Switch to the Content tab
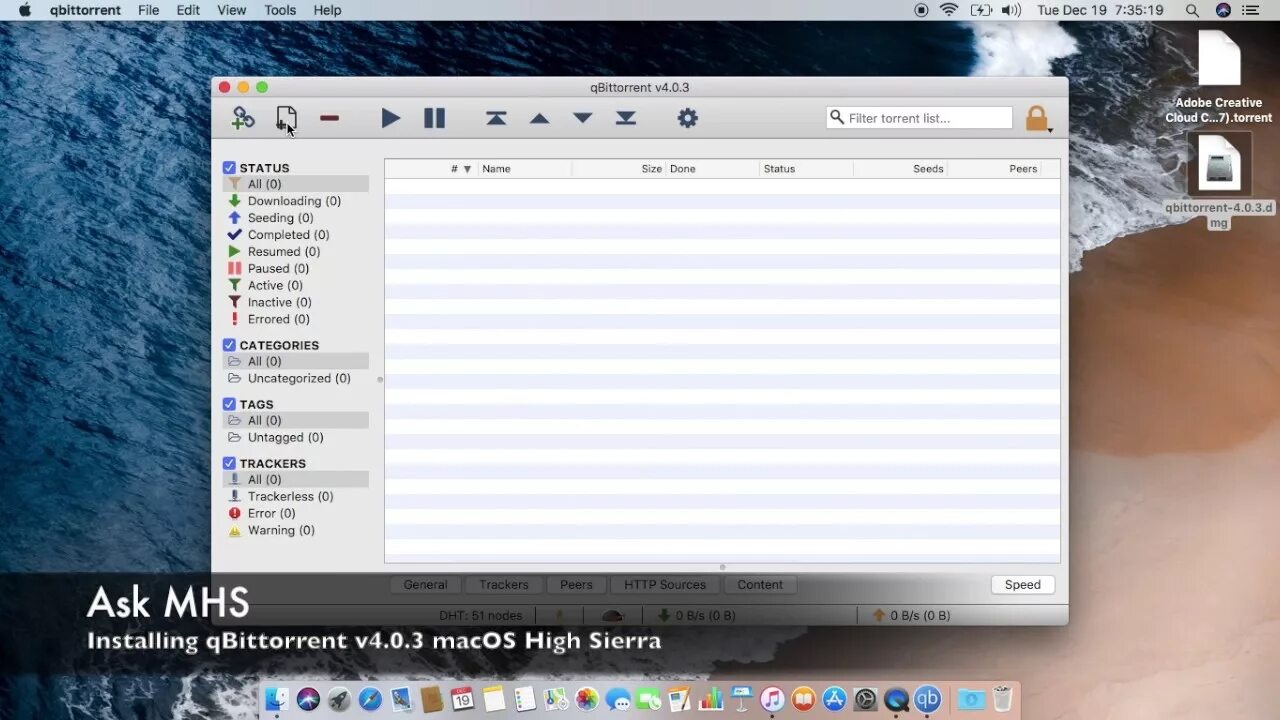The height and width of the screenshot is (720, 1280). coord(760,585)
